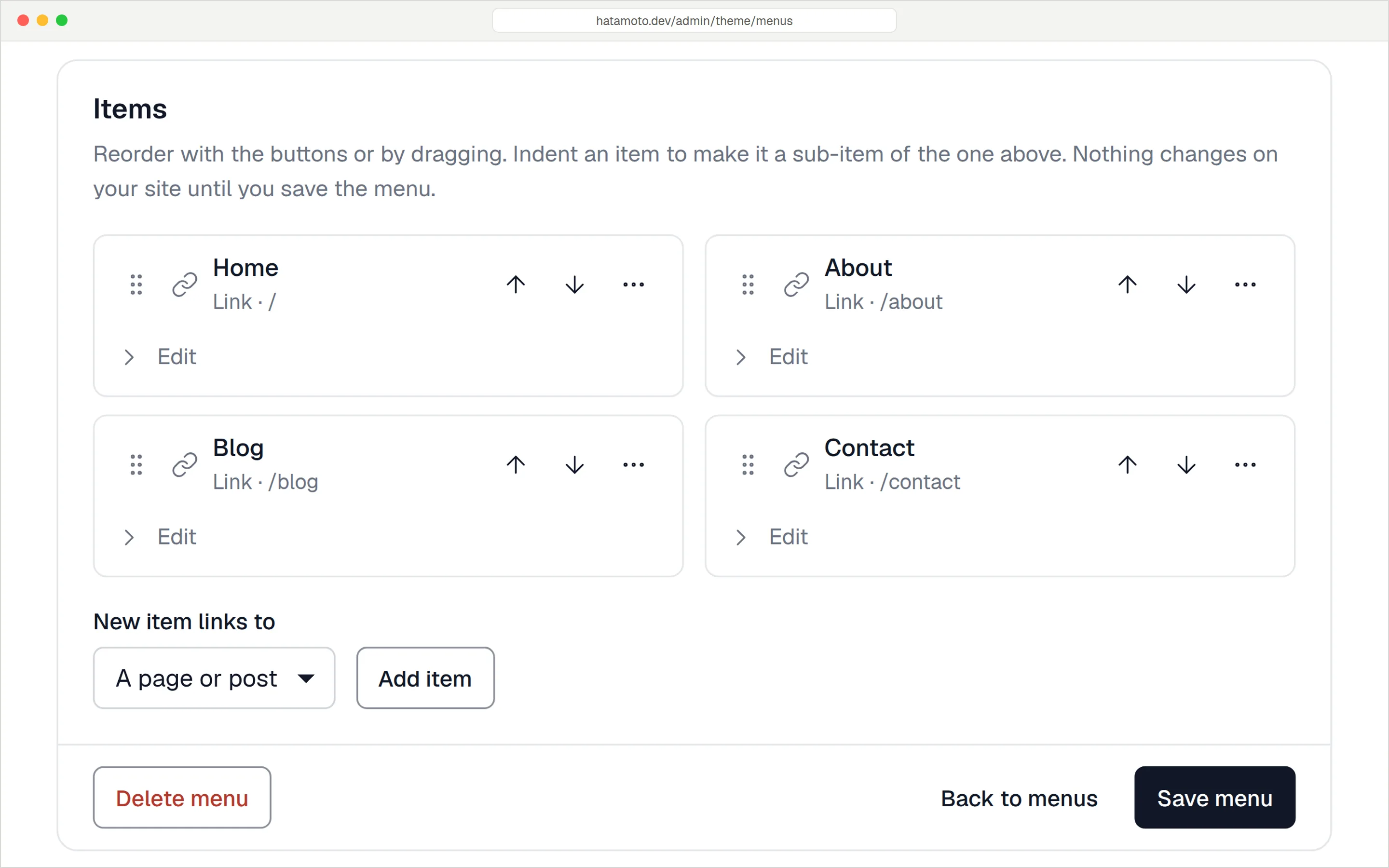The image size is (1389, 868).
Task: Click the Contact item title
Action: (869, 448)
